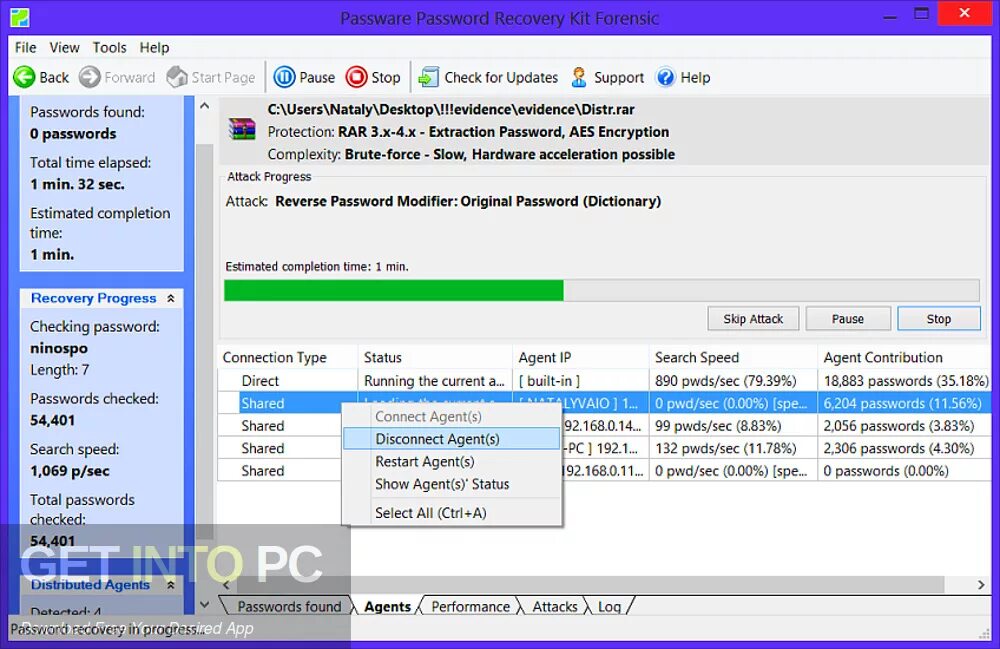Click the 6,204 passwords (11.56%) cell
This screenshot has width=1000, height=649.
tap(902, 403)
